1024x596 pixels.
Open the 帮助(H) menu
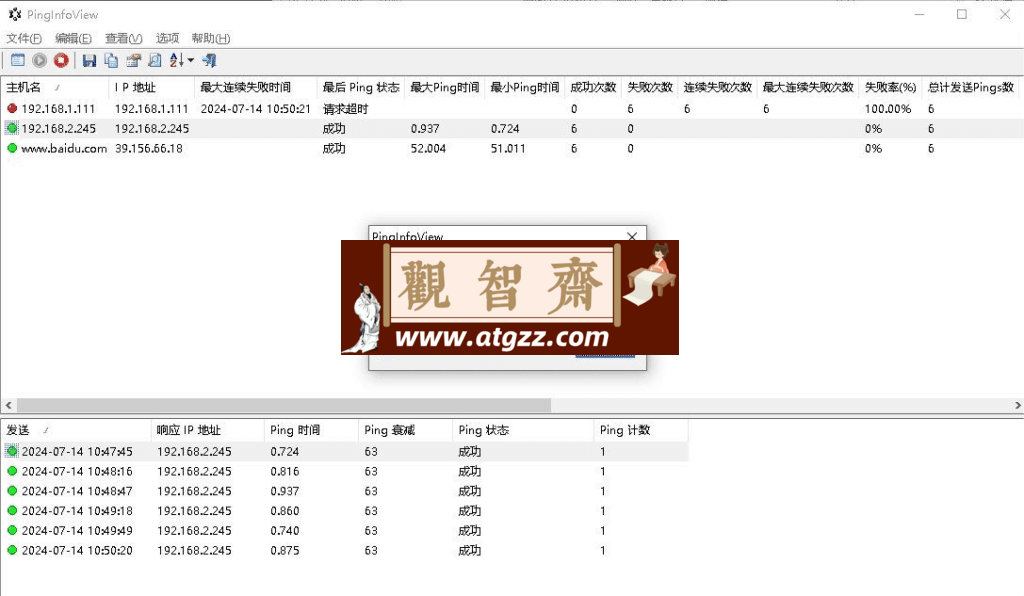coord(210,39)
